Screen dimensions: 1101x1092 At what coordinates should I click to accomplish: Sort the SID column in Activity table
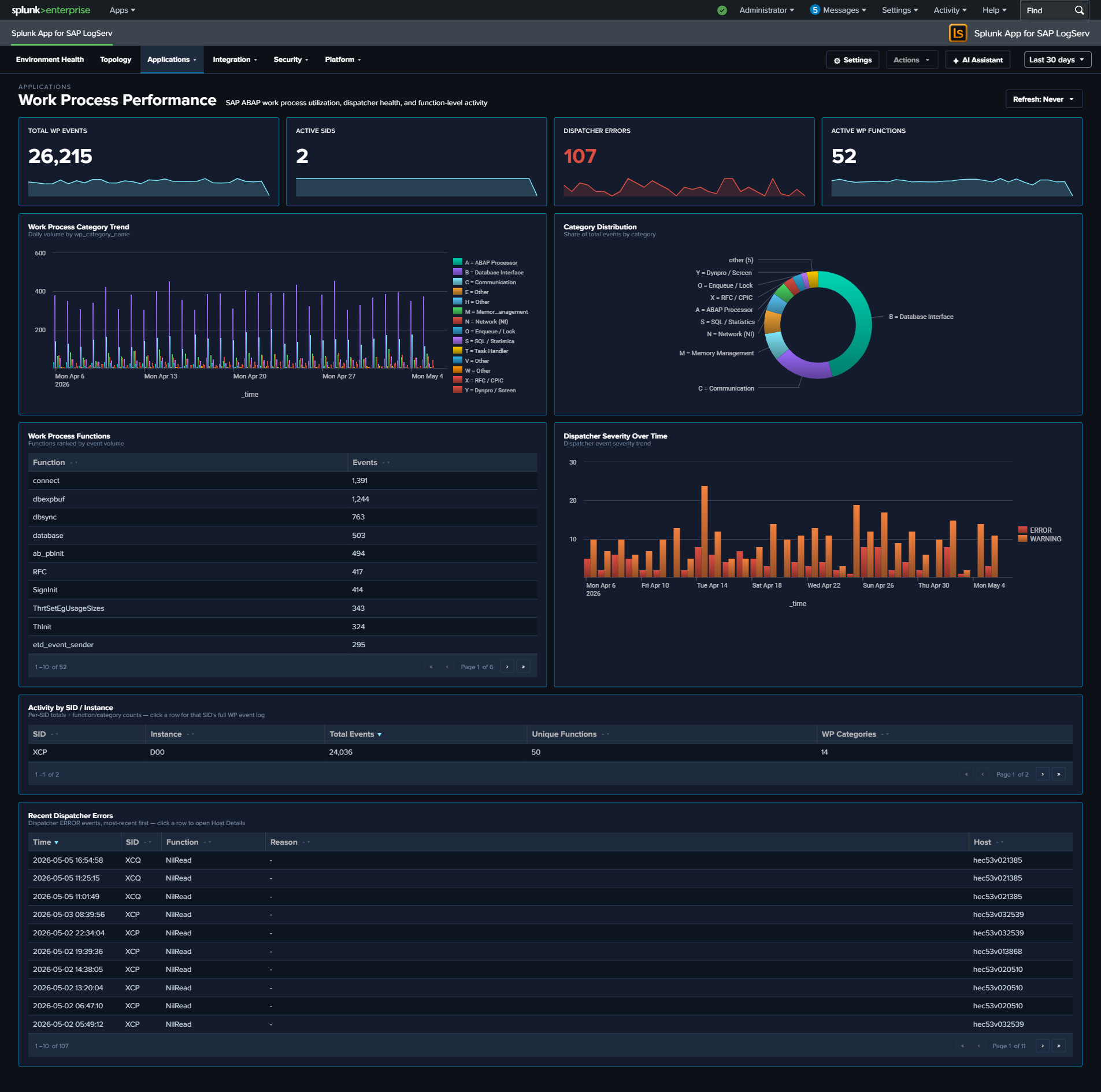(x=46, y=734)
